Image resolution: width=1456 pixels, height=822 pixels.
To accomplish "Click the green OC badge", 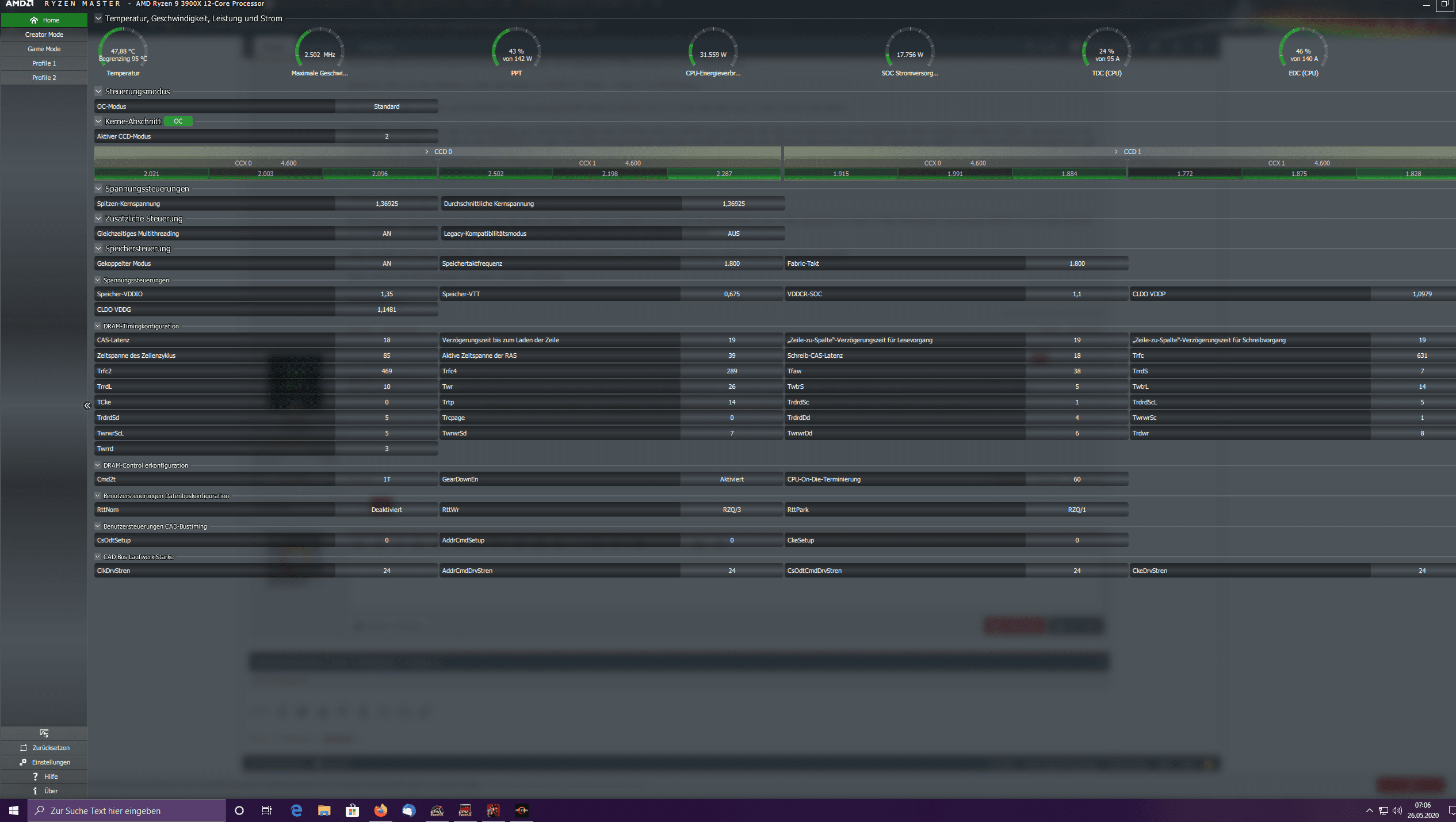I will tap(178, 121).
